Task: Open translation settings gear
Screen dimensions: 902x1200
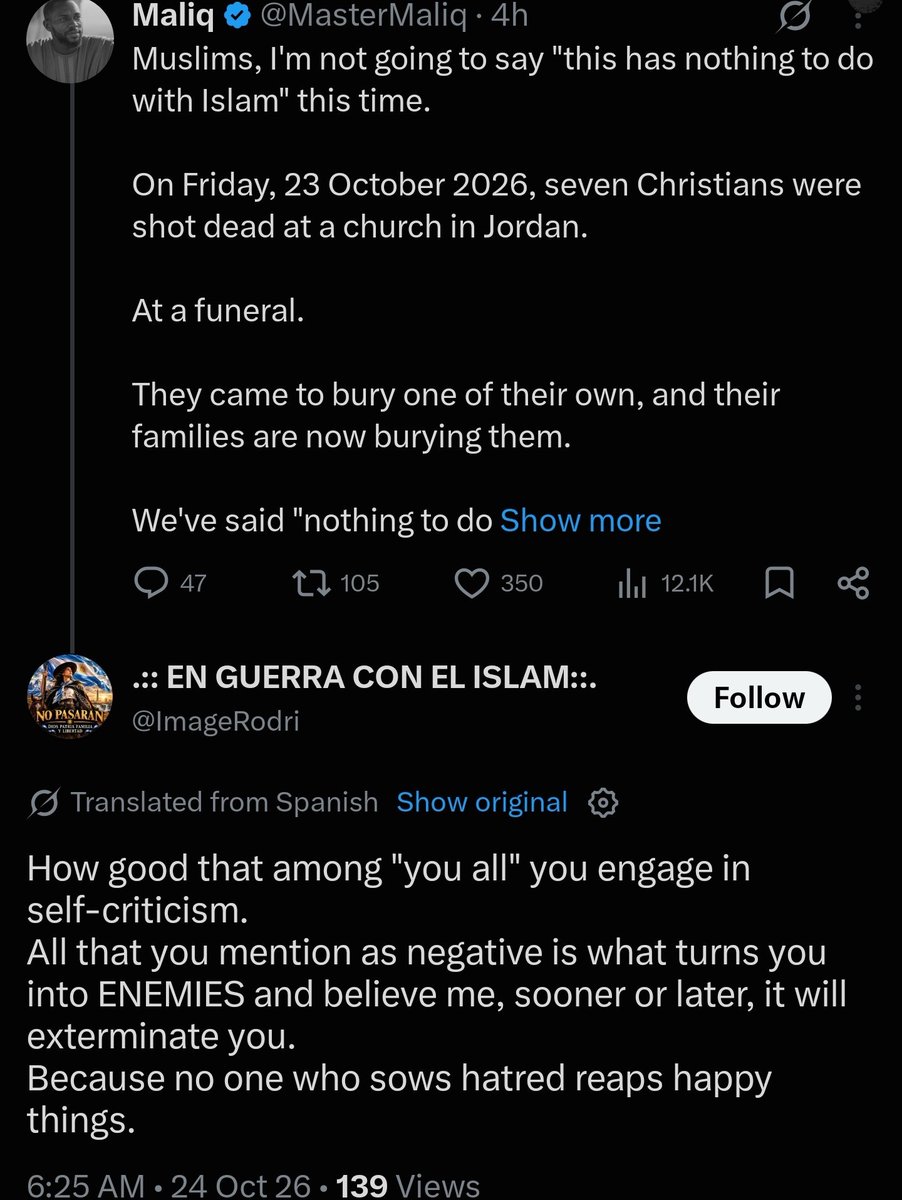Action: pyautogui.click(x=604, y=802)
